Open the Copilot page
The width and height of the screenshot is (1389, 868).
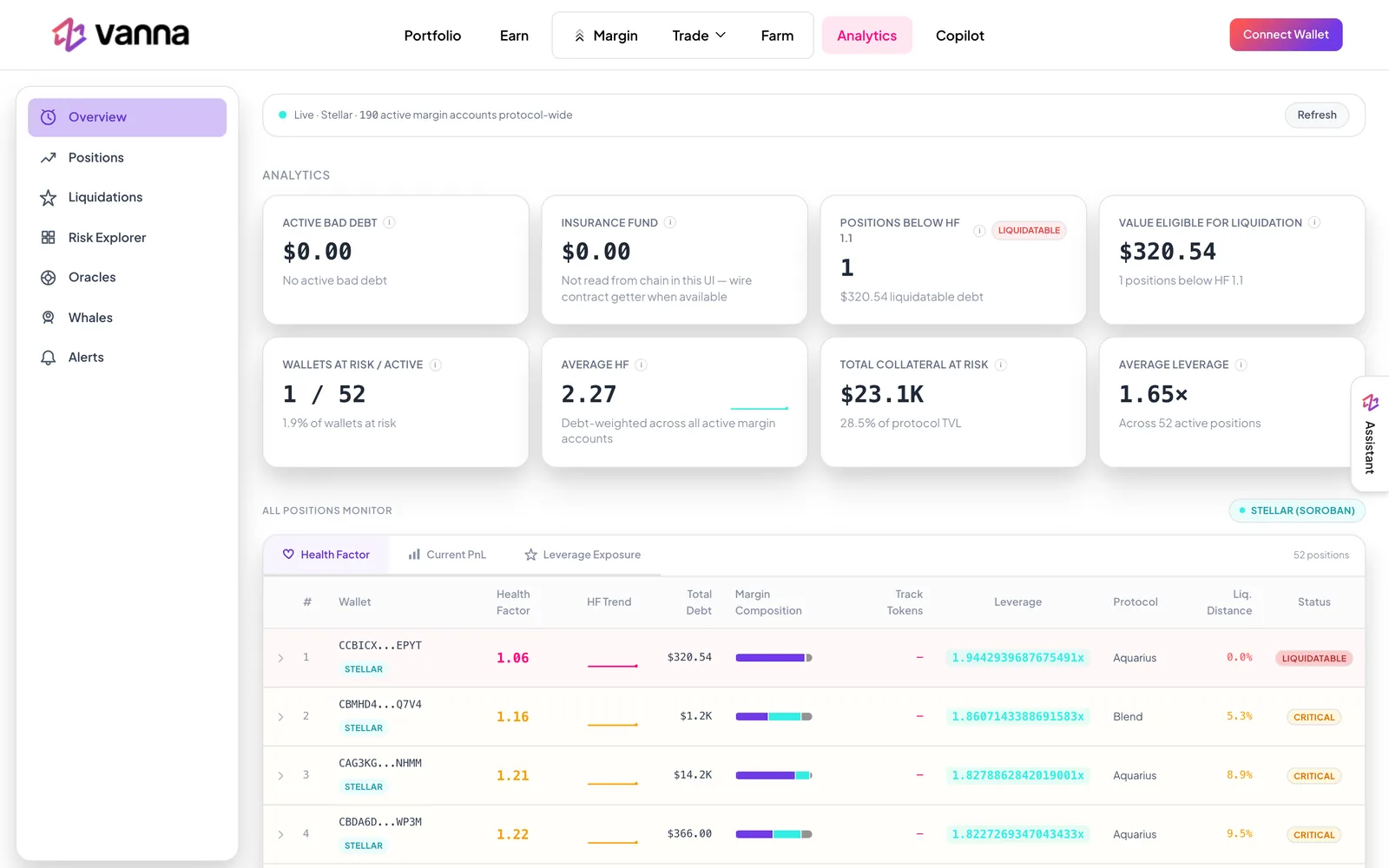tap(960, 36)
